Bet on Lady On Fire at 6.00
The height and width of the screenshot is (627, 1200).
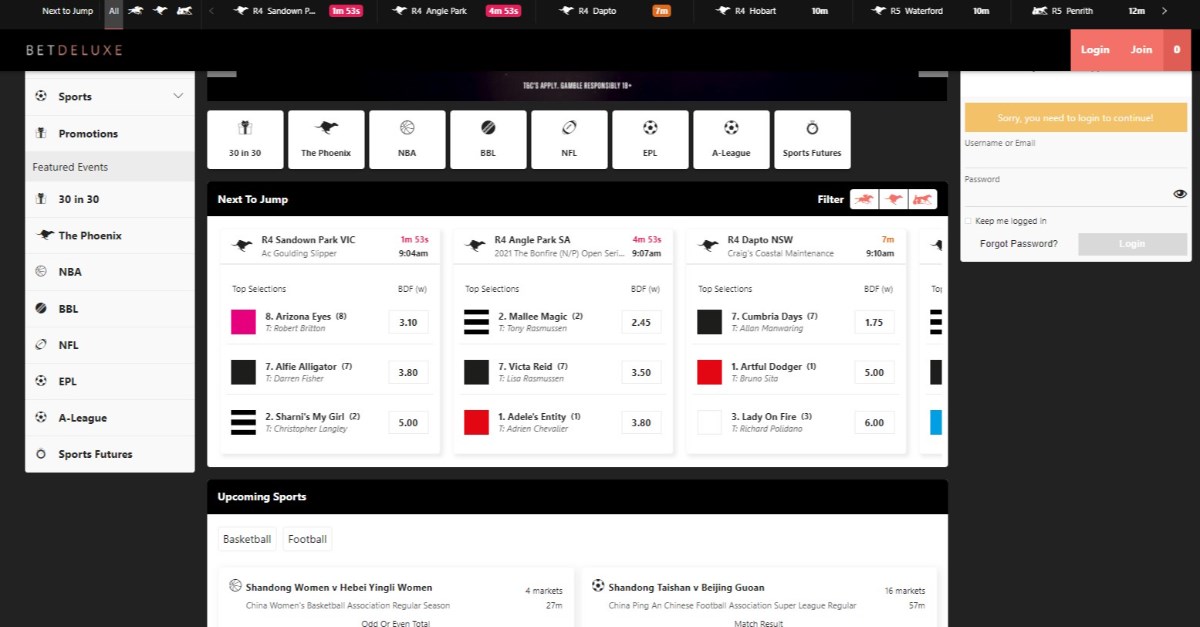pos(874,422)
